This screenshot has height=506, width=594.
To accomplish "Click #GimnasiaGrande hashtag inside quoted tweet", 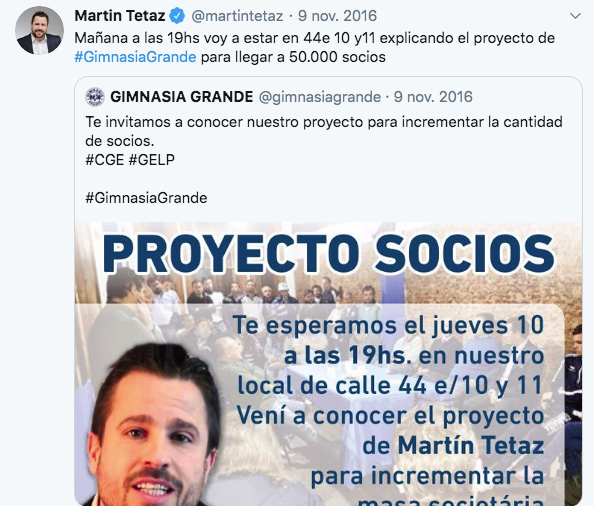I will [146, 198].
